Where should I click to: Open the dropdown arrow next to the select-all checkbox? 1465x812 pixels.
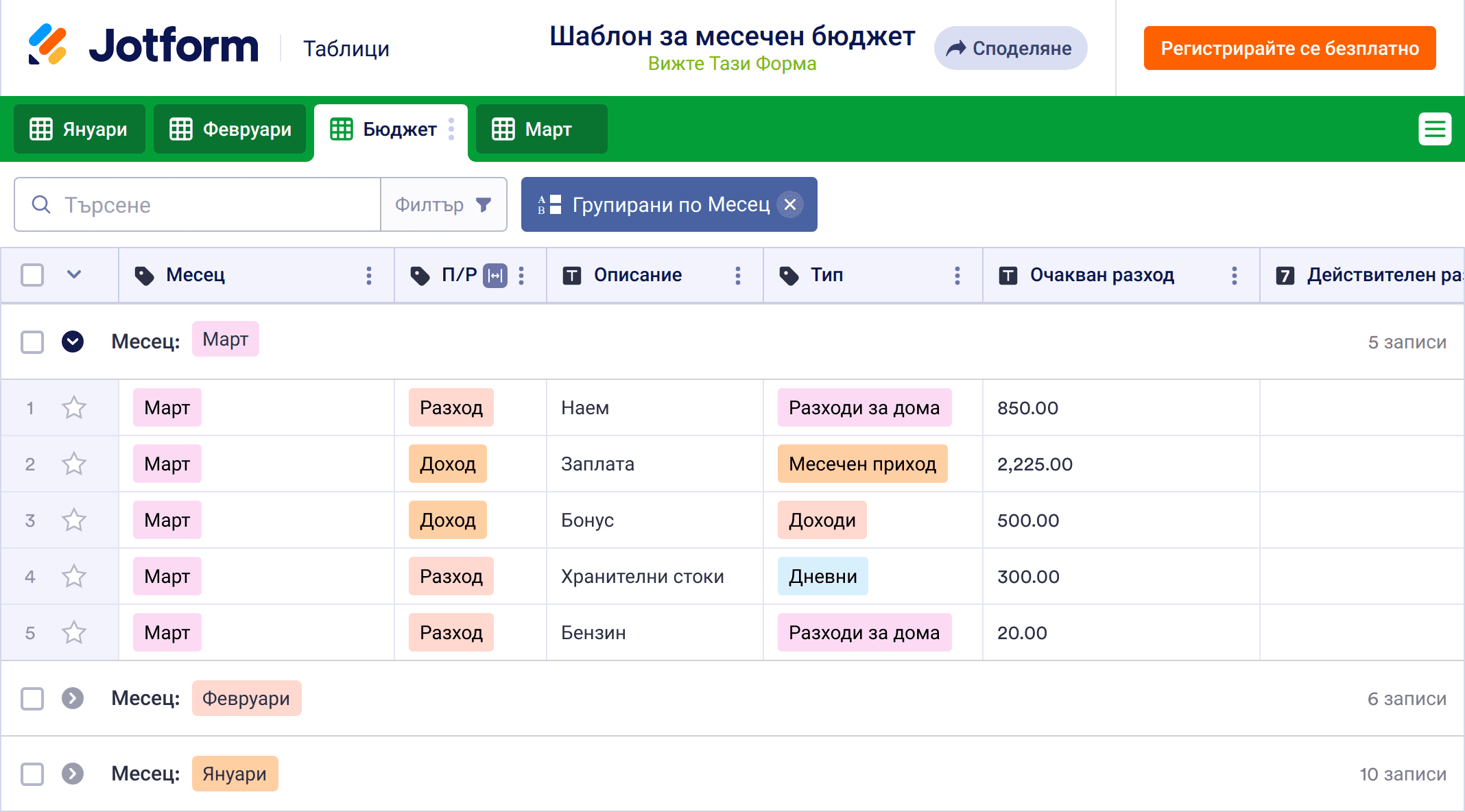click(x=74, y=275)
